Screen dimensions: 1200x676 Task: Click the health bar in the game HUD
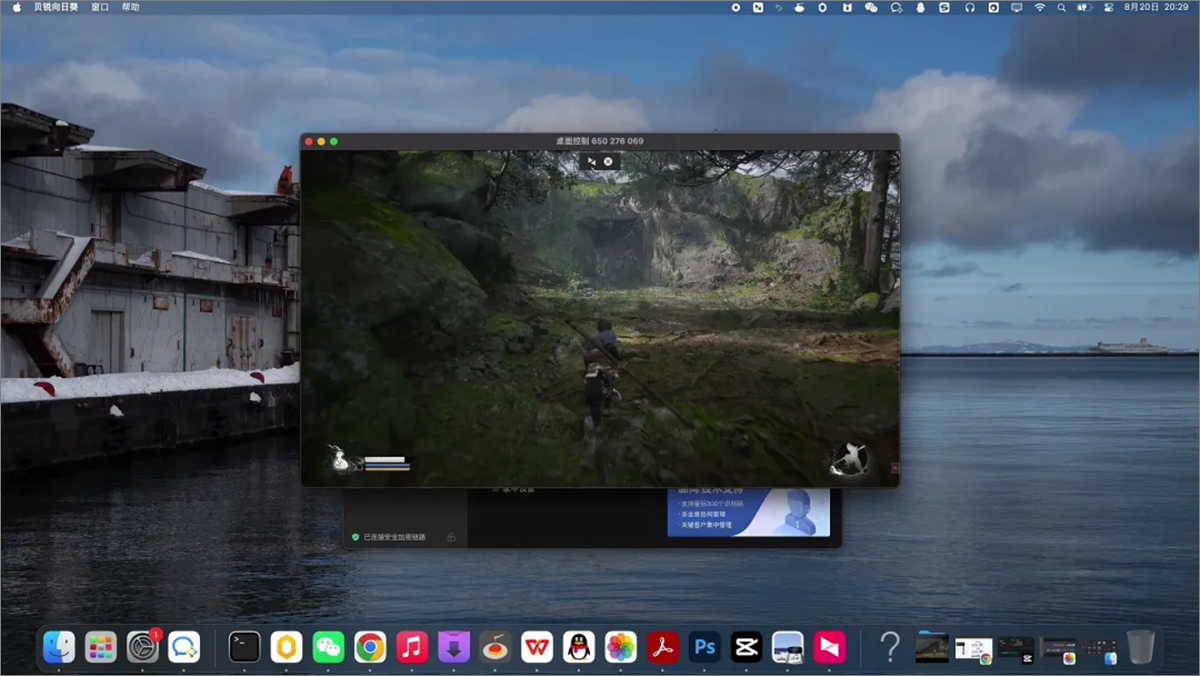pos(385,459)
